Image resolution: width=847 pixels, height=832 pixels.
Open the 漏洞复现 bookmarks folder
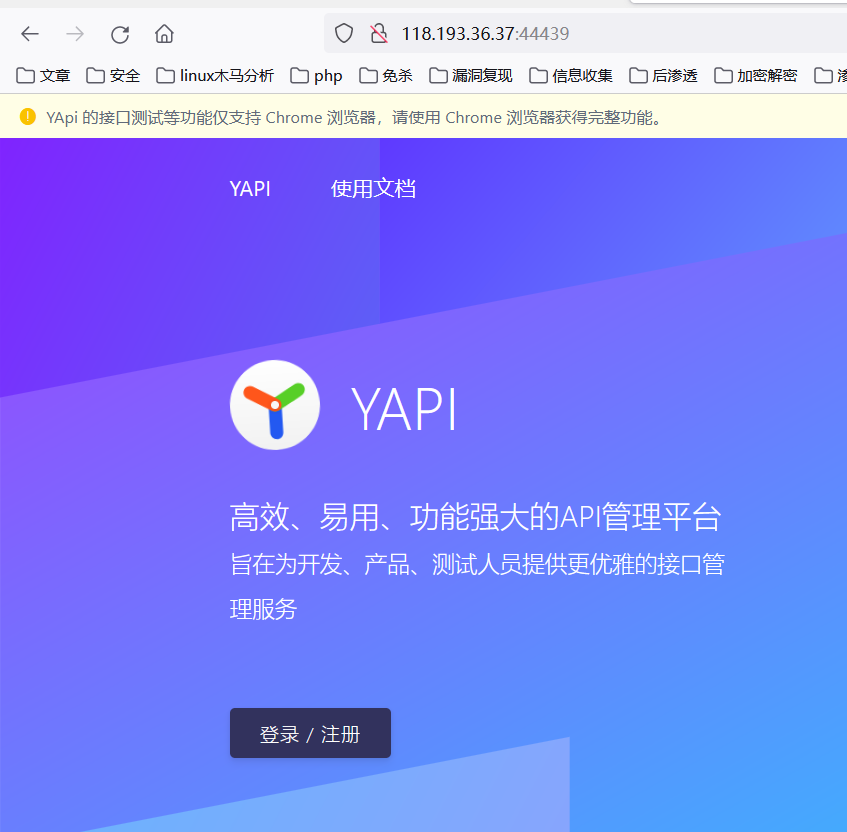(x=470, y=76)
